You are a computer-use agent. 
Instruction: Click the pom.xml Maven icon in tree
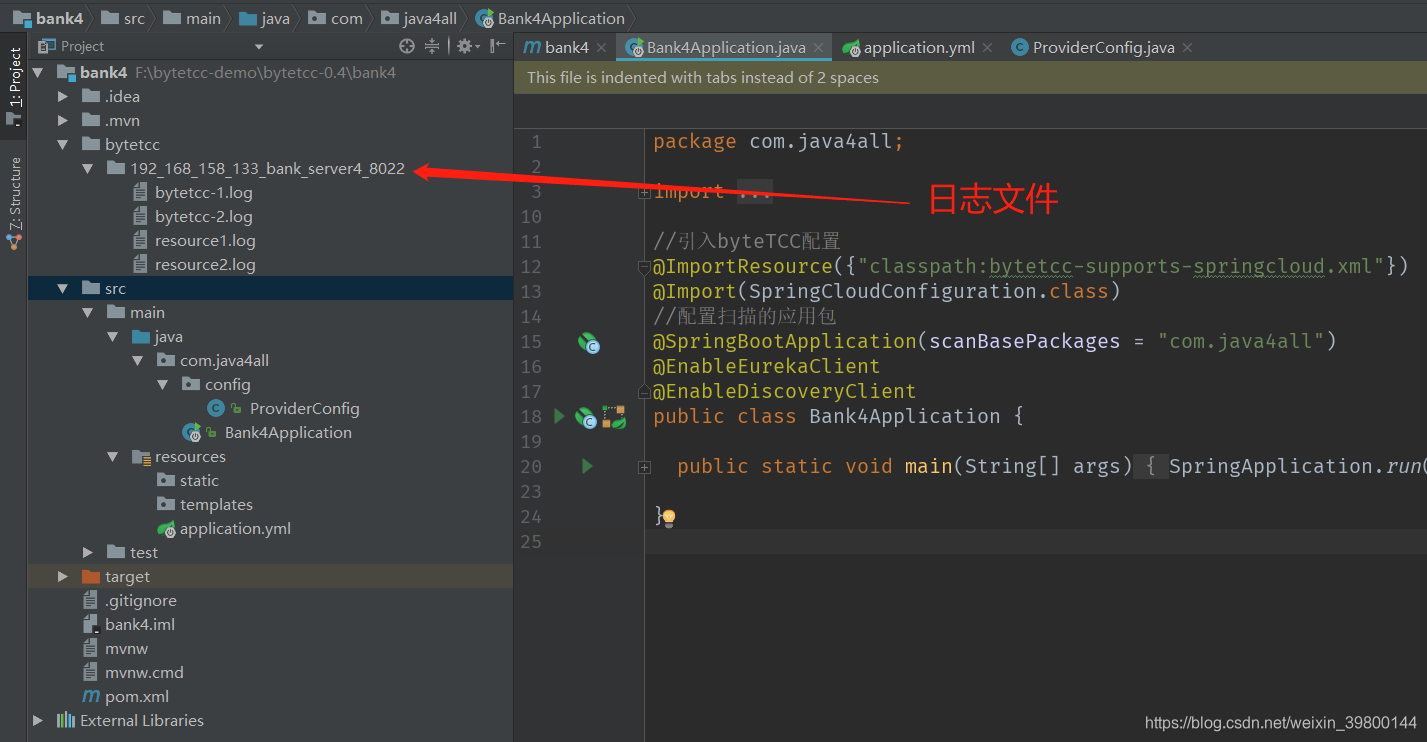(91, 696)
